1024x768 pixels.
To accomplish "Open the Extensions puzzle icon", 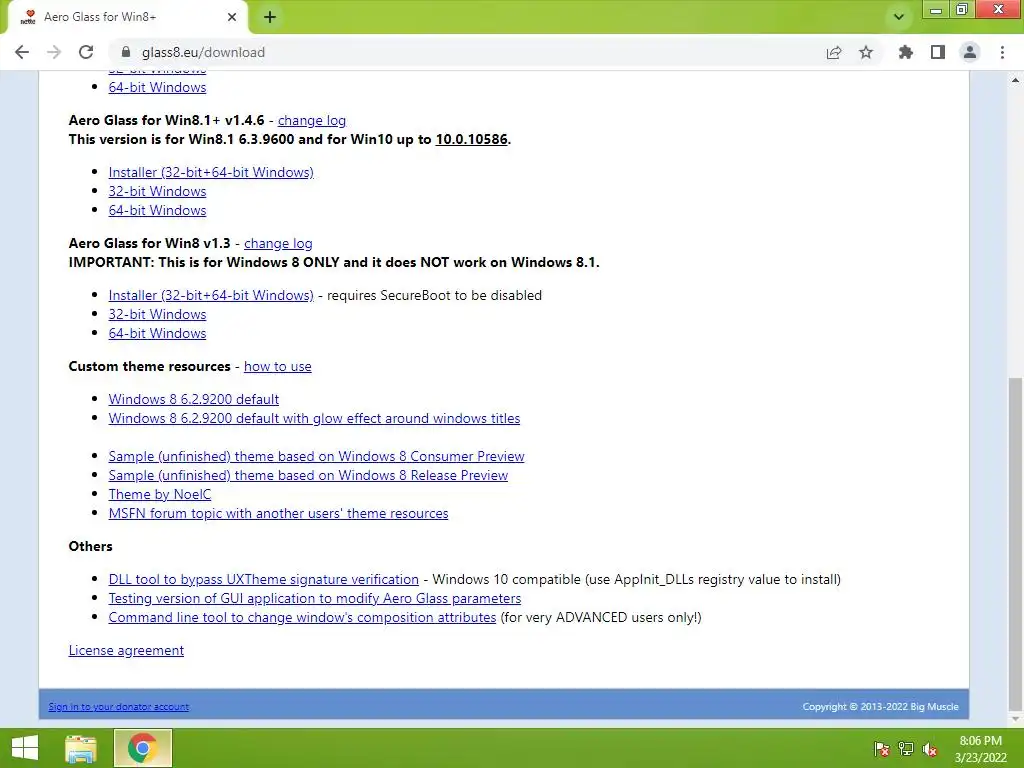I will (x=905, y=52).
